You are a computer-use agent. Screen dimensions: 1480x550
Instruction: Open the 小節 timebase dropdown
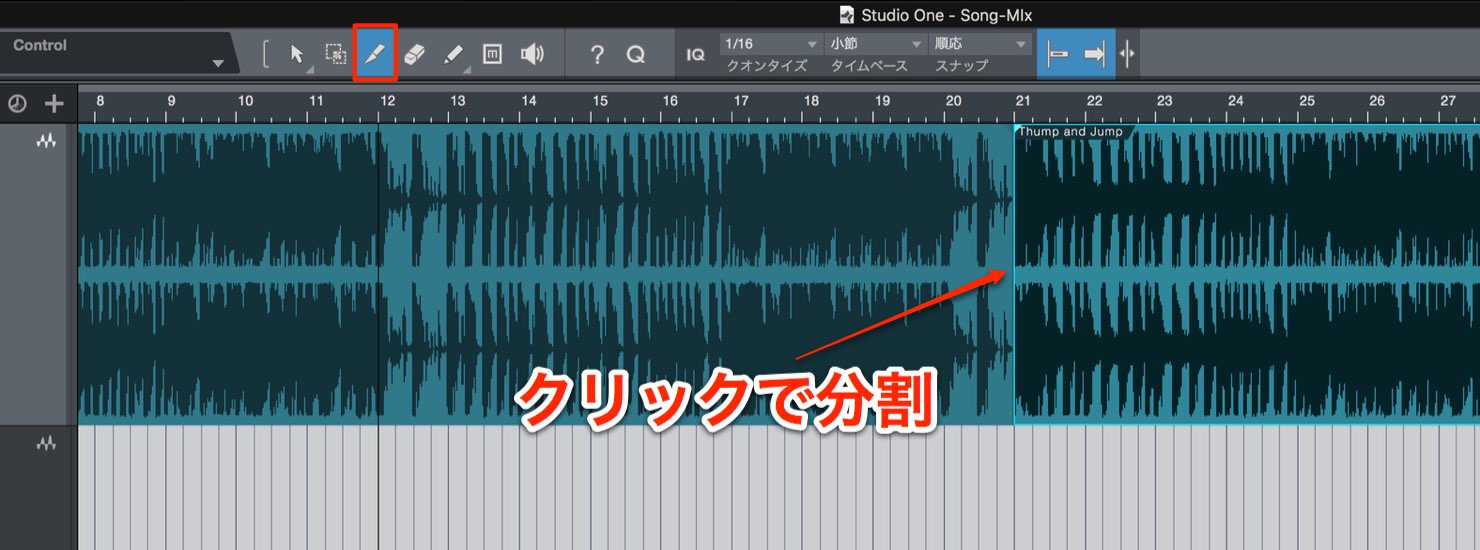point(876,44)
